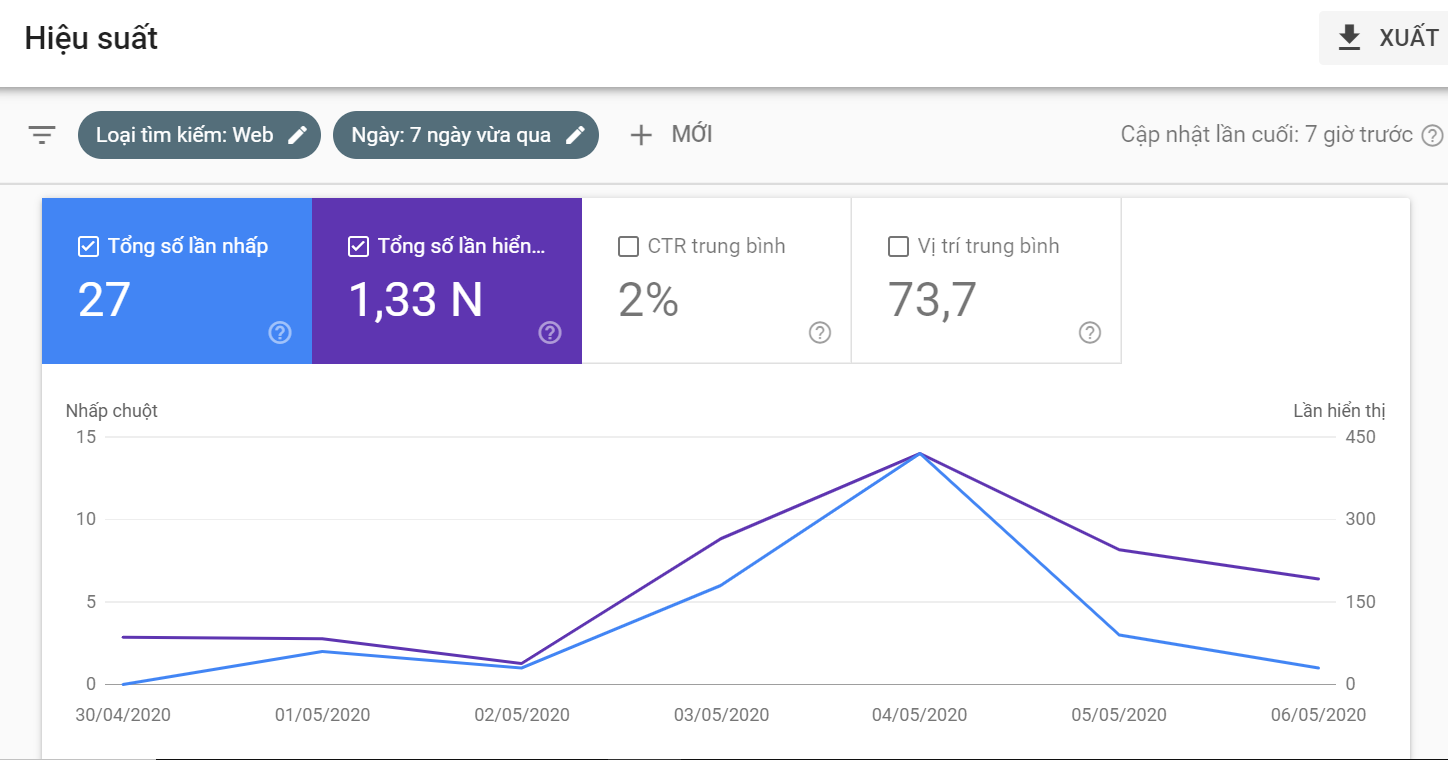Edit the Ngày: 7 ngày vừa qua filter
This screenshot has width=1448, height=760.
coord(466,135)
